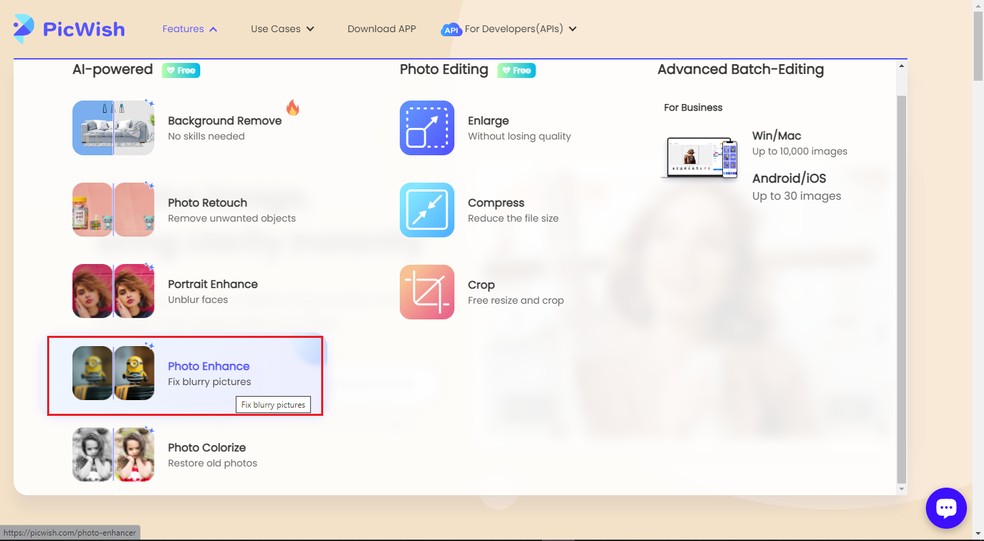984x541 pixels.
Task: Click the Free badge beside Photo Editing
Action: tap(516, 70)
